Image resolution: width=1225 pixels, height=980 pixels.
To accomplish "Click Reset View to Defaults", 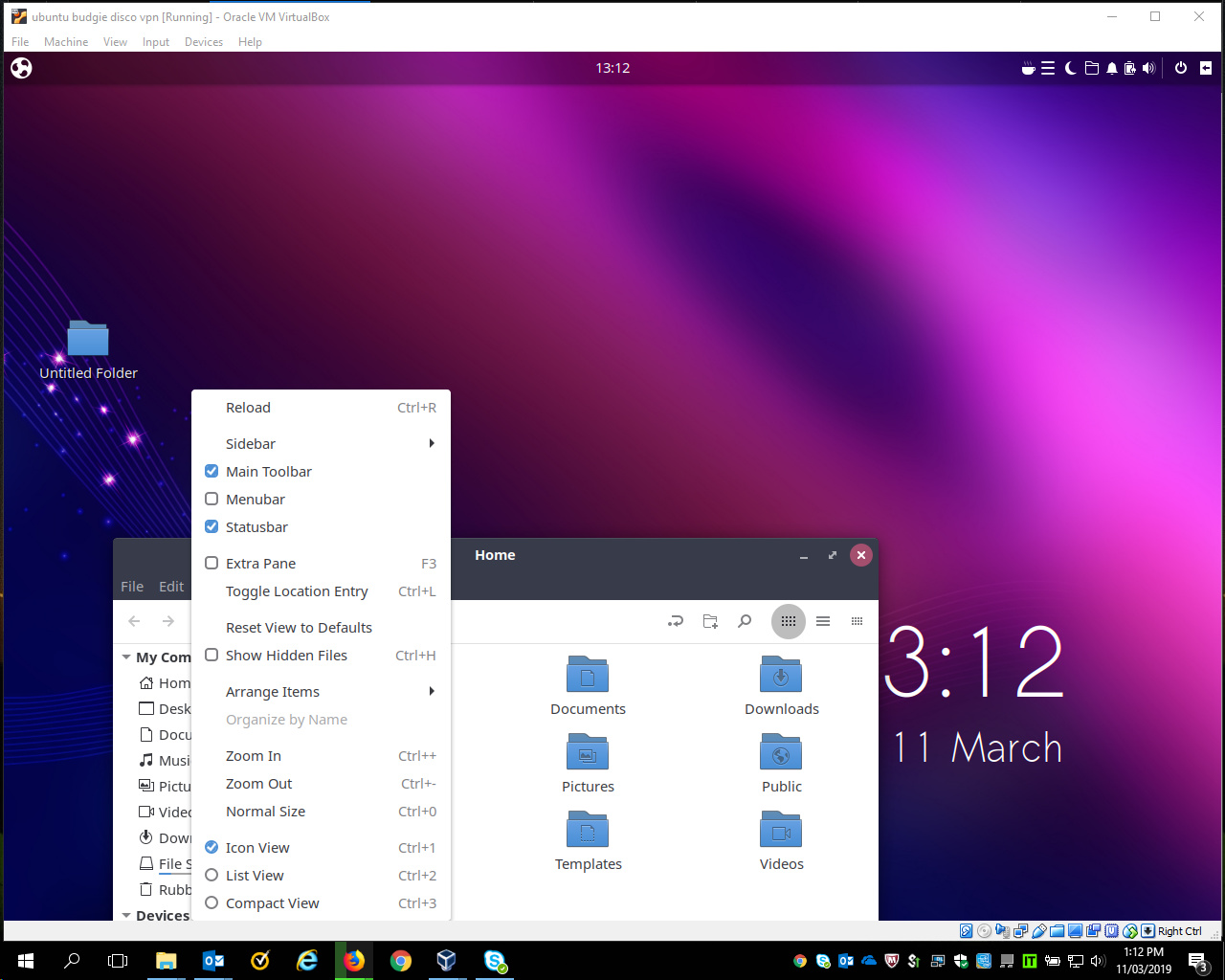I will pos(299,628).
